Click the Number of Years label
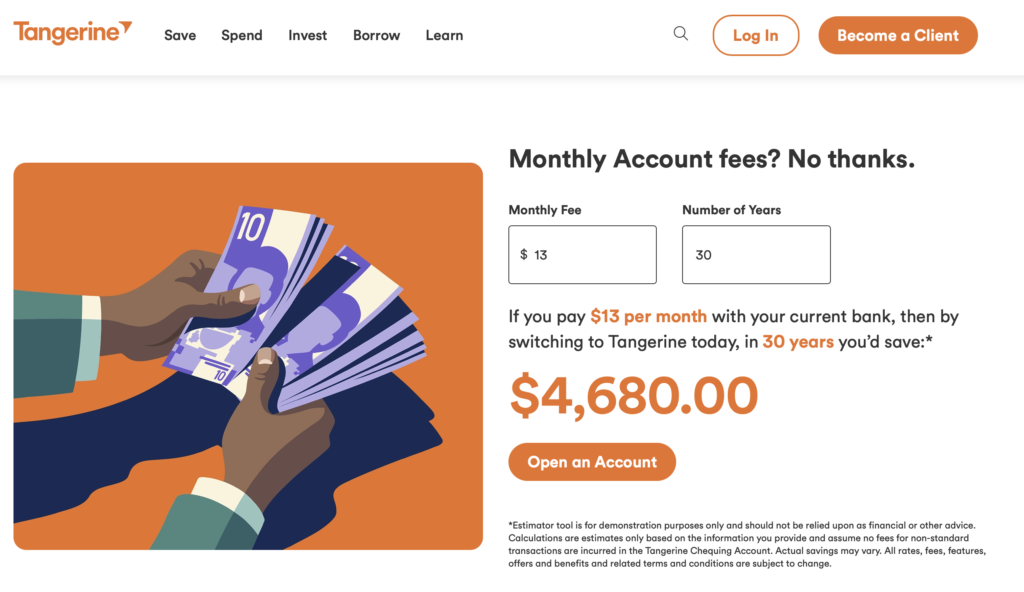 coord(731,210)
